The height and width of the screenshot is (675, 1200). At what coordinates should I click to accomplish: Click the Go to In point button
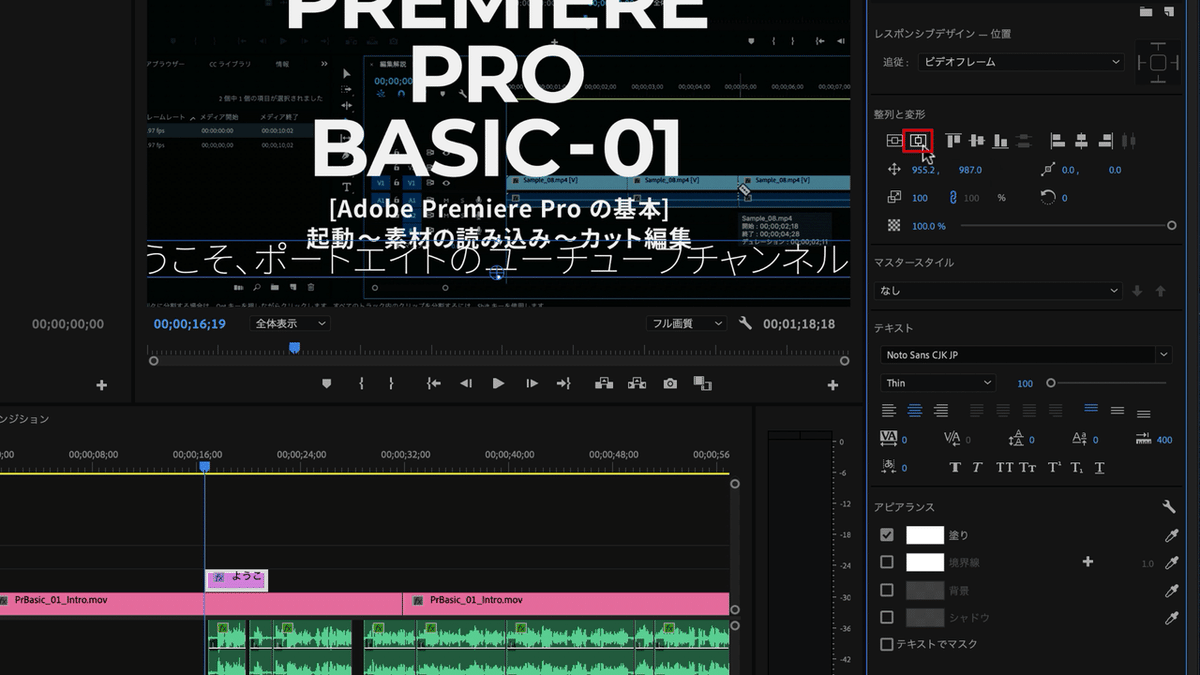[433, 383]
